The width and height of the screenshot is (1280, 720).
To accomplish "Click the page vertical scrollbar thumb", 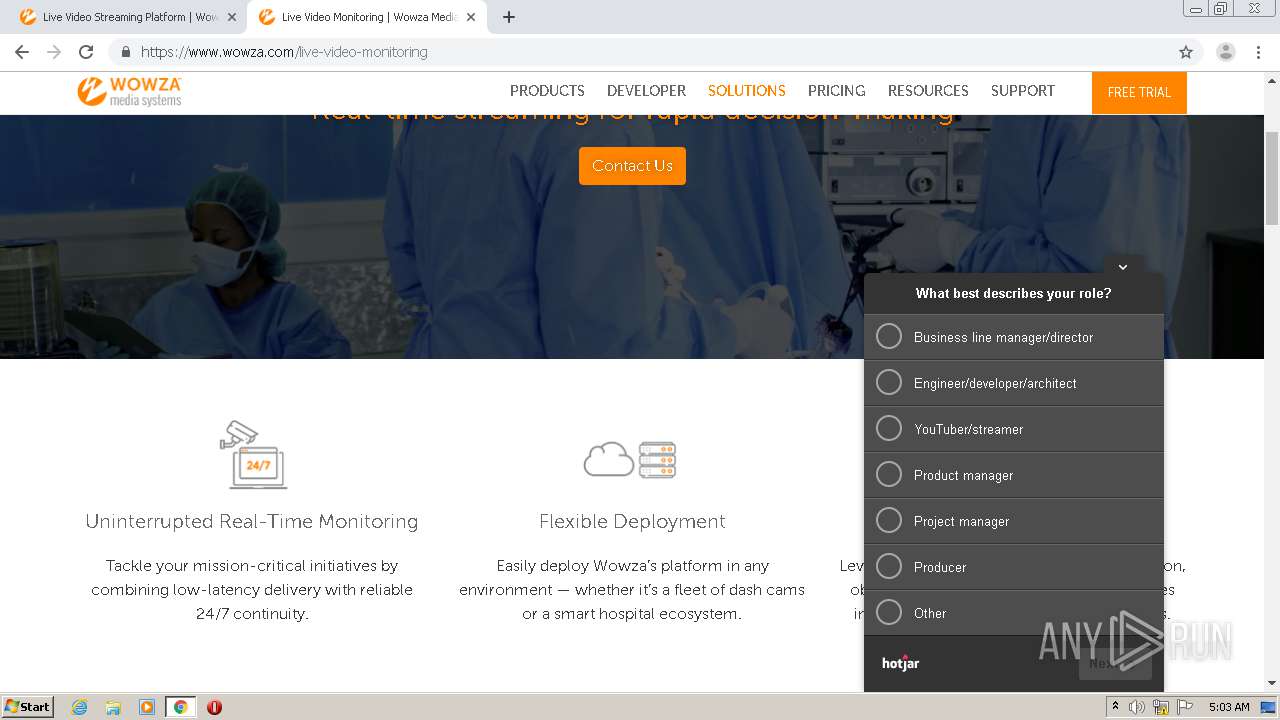I will point(1271,178).
